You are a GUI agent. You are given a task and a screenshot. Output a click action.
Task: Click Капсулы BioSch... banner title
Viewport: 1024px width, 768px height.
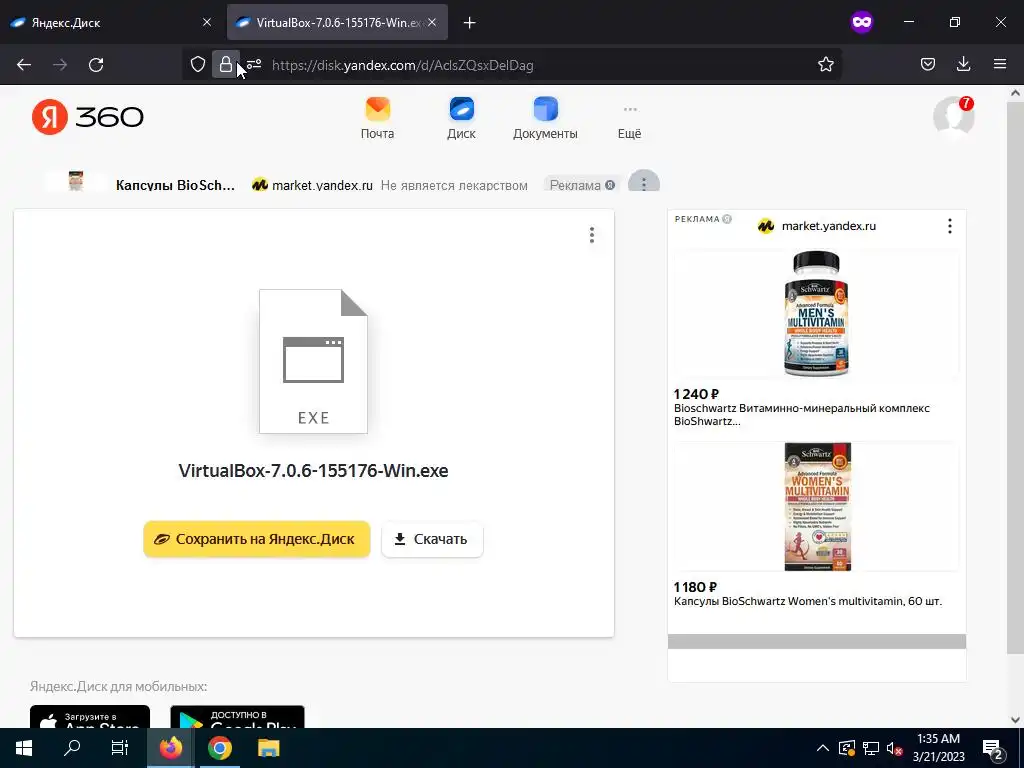coord(175,185)
